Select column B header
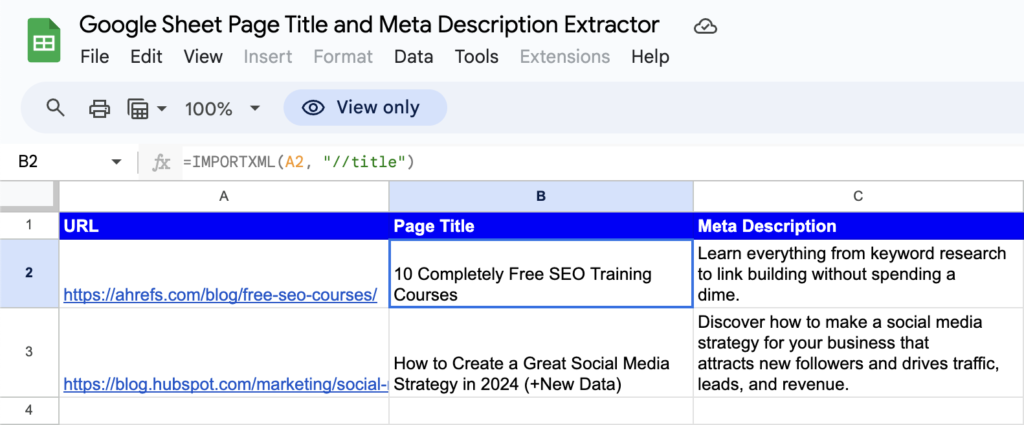This screenshot has height=425, width=1024. click(541, 196)
